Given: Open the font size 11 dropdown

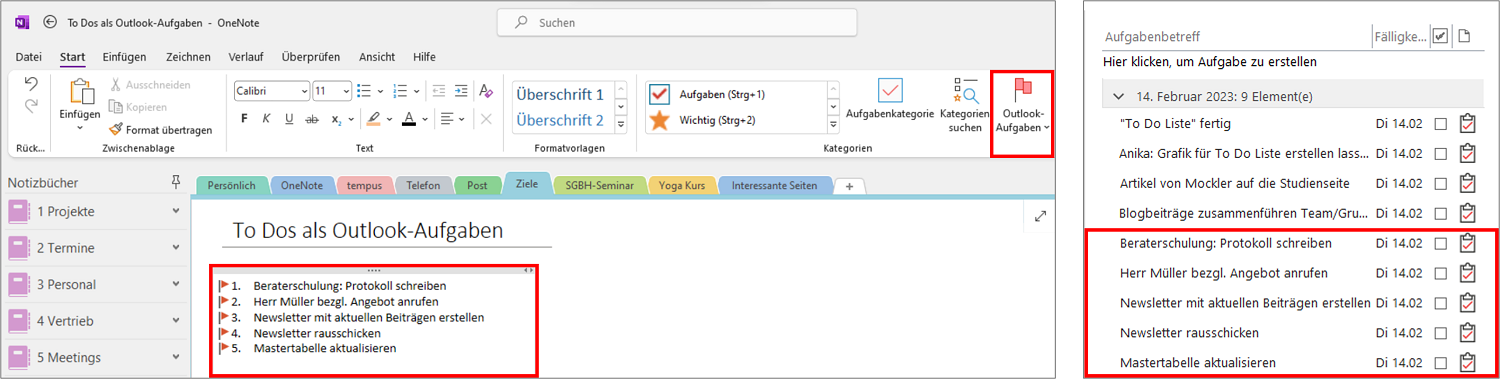Looking at the screenshot, I should point(346,91).
